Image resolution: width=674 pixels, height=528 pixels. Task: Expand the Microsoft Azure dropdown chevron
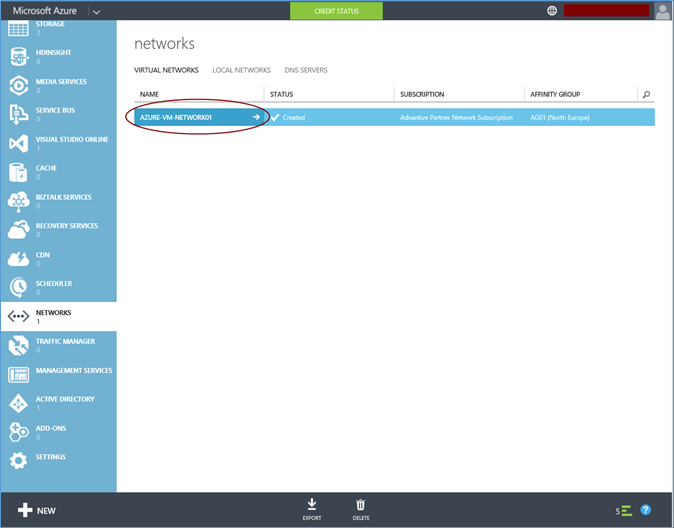coord(97,12)
